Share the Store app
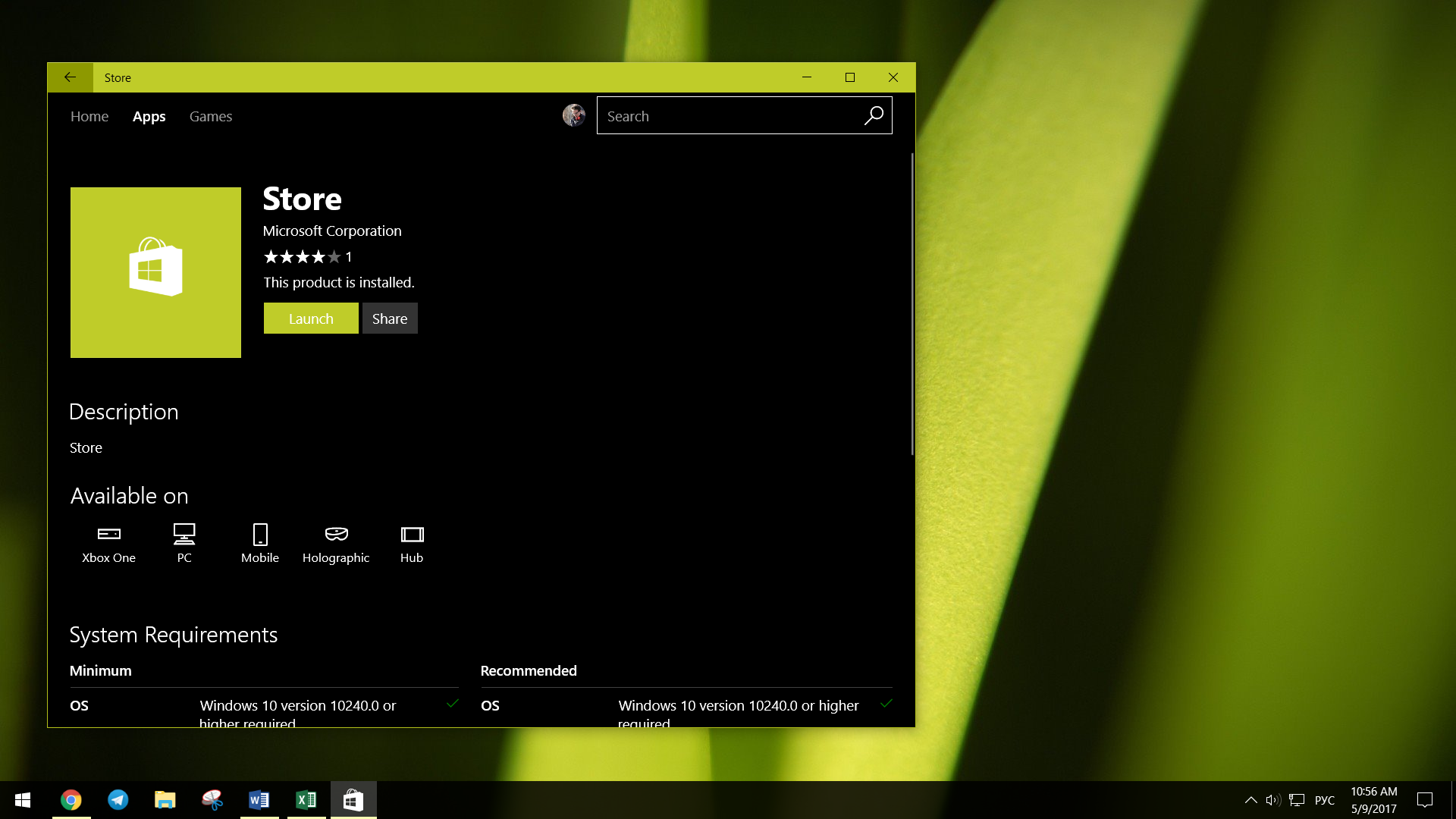This screenshot has height=819, width=1456. click(x=389, y=318)
